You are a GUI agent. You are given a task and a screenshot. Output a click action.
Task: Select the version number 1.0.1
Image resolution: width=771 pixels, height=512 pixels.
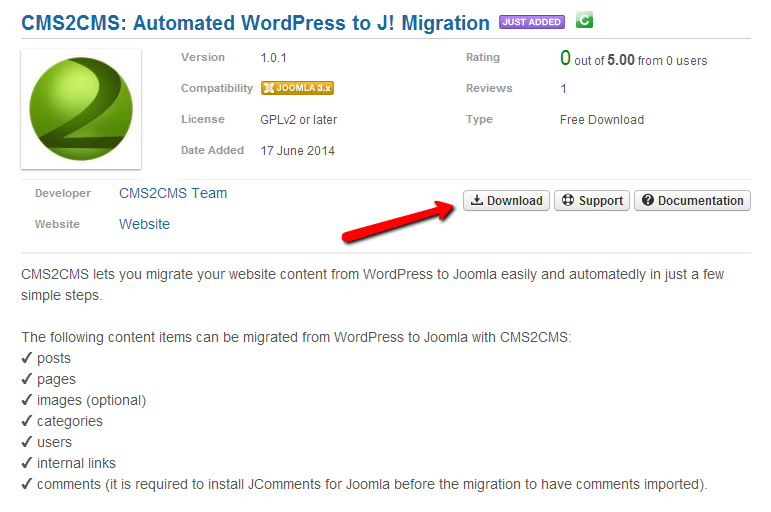point(273,58)
